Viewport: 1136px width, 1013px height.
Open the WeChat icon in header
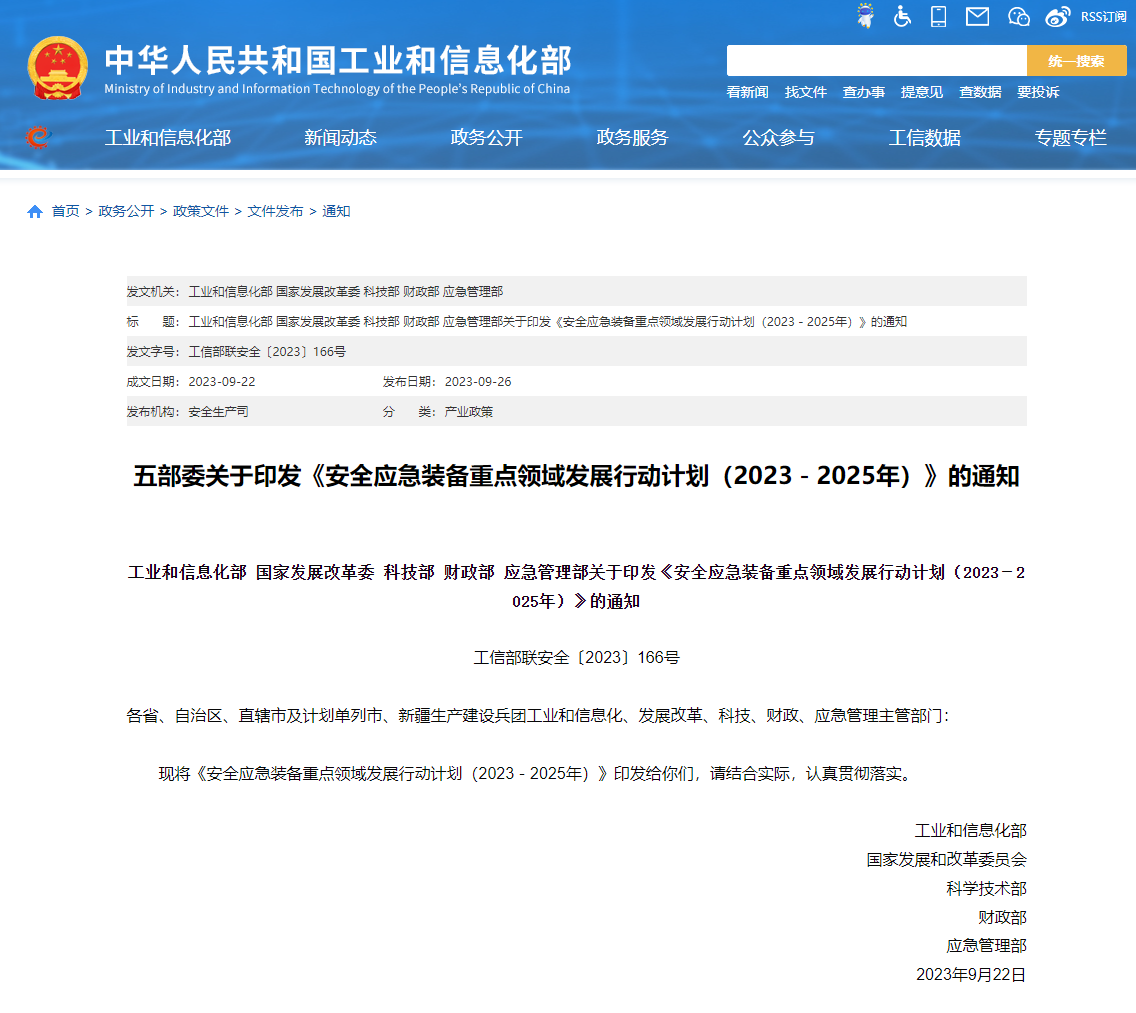tap(1019, 16)
